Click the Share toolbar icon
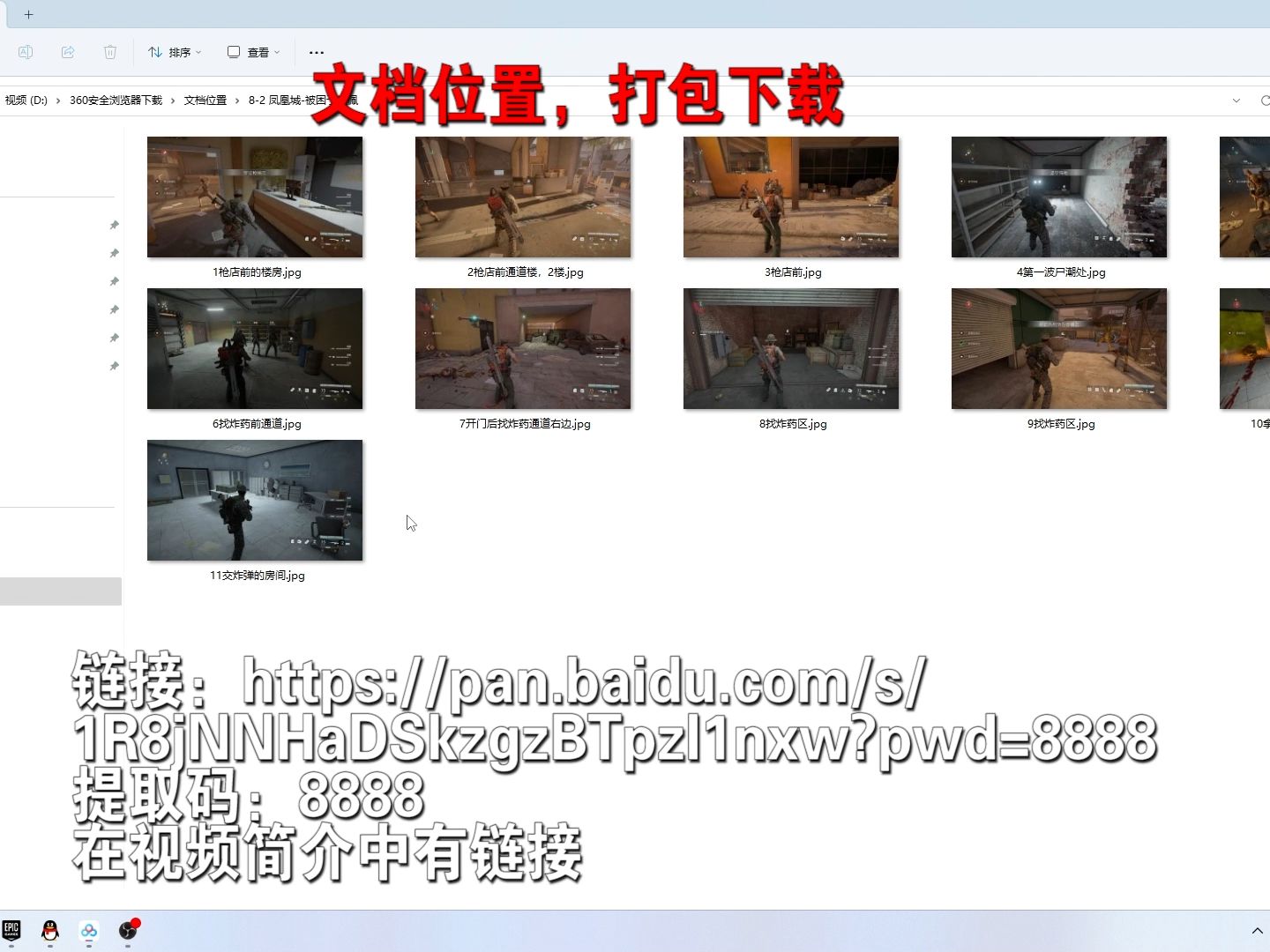Image resolution: width=1270 pixels, height=952 pixels. tap(68, 52)
